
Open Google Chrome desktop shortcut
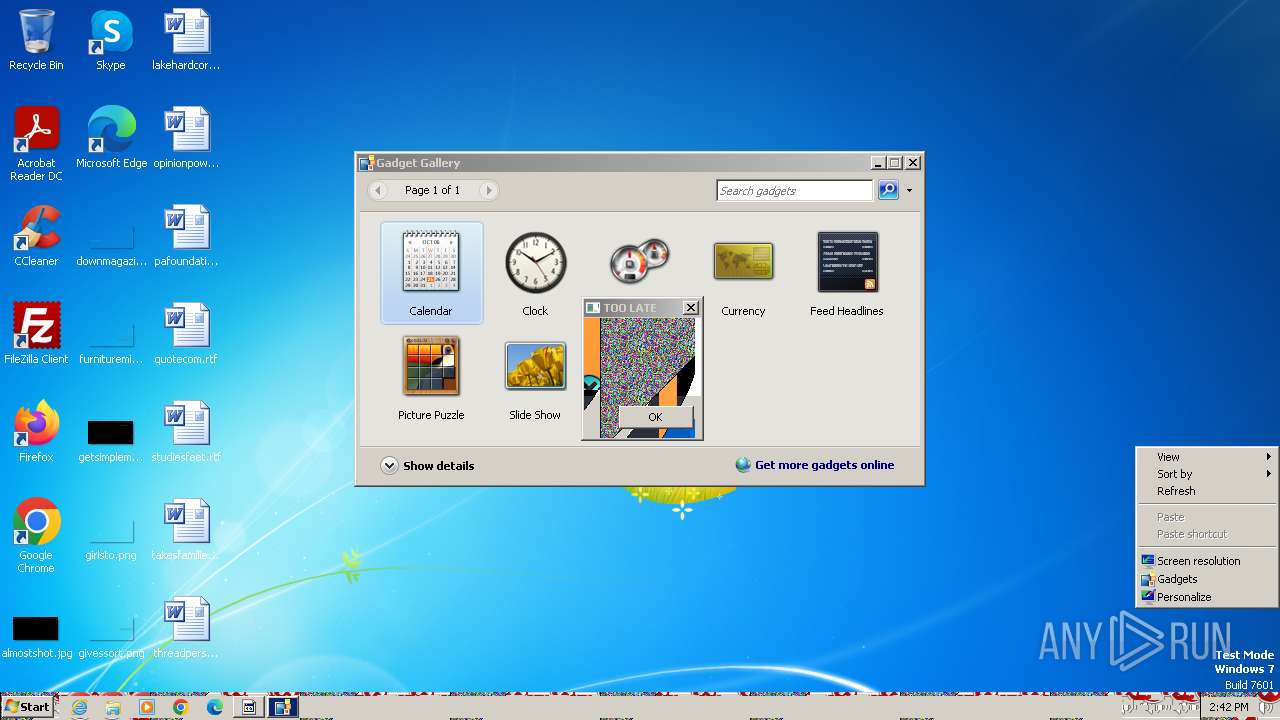tap(36, 536)
